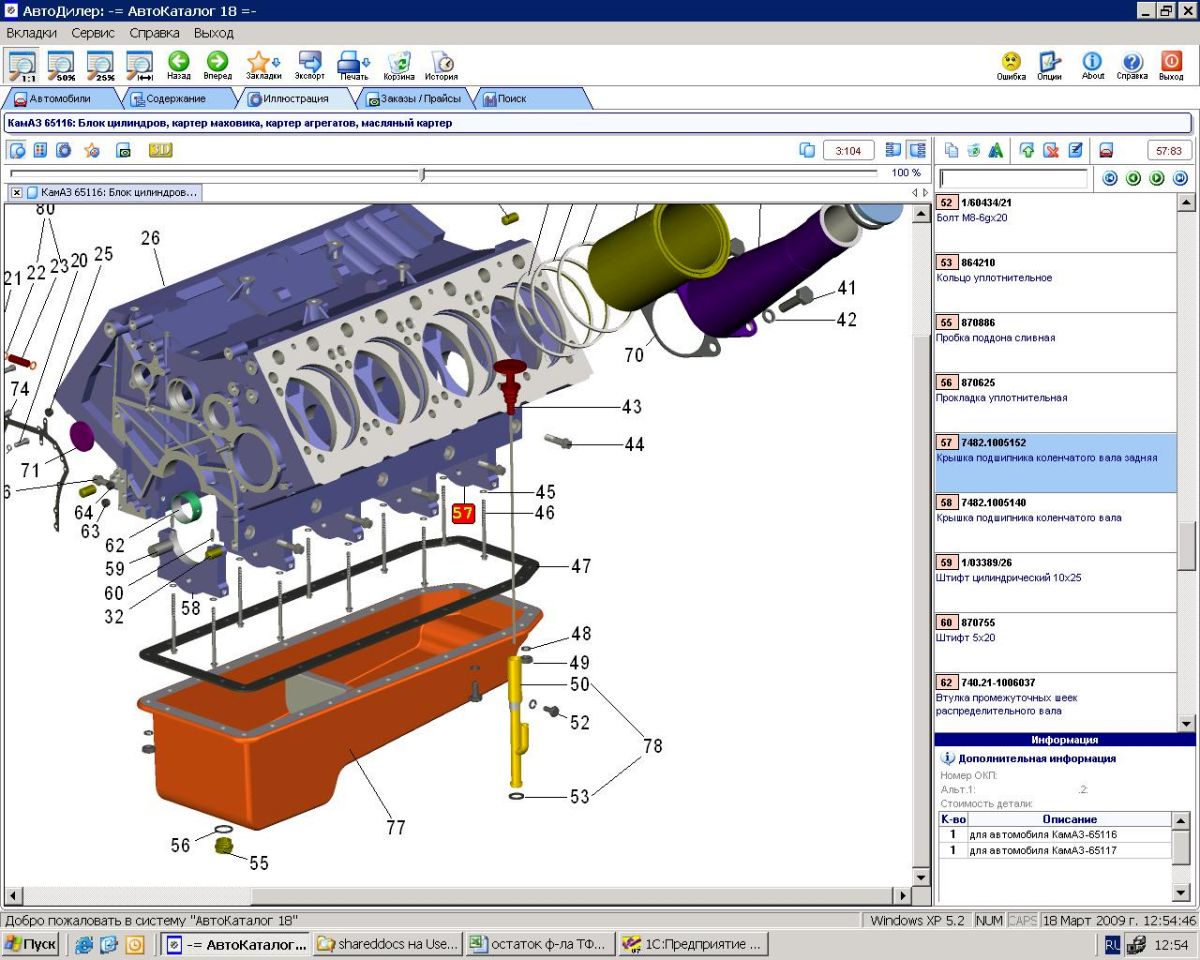Set illustration zoom to 50%
This screenshot has width=1200, height=960.
point(62,65)
